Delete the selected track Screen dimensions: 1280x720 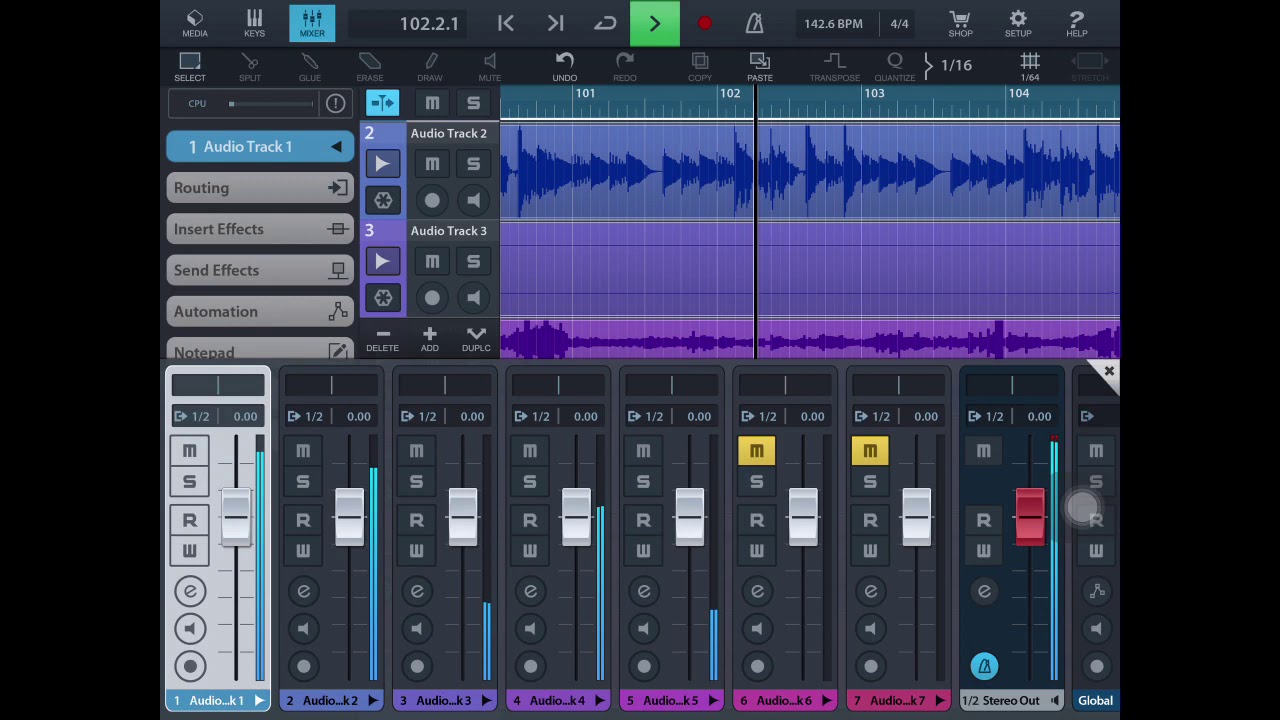pyautogui.click(x=382, y=339)
